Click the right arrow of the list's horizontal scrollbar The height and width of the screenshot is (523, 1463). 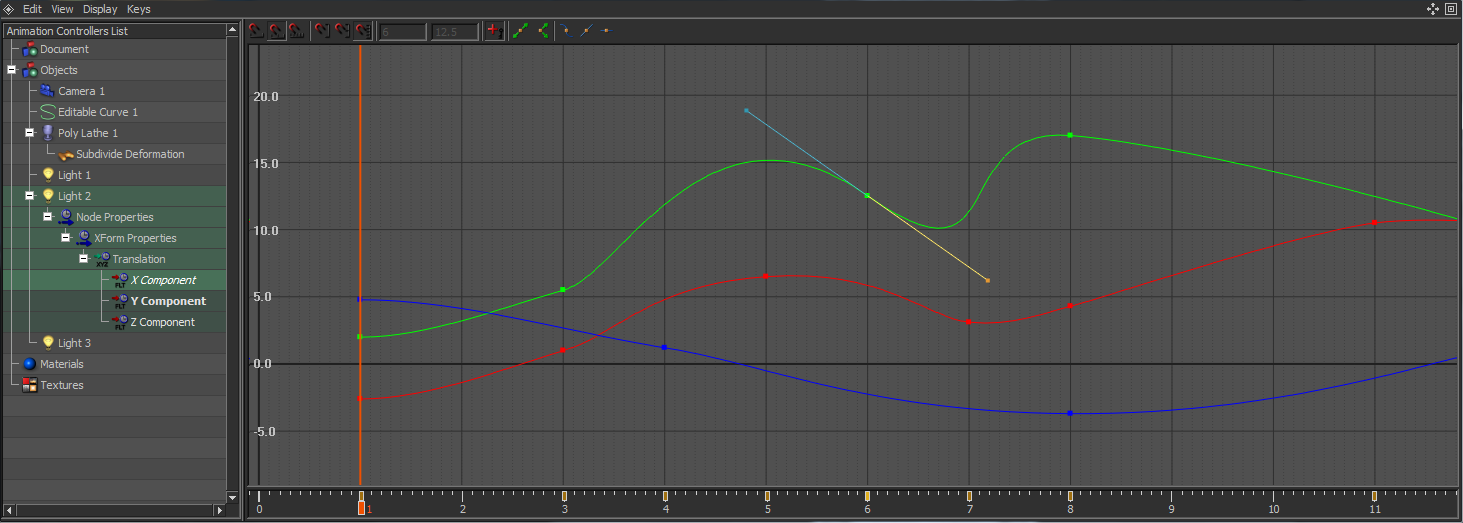220,510
